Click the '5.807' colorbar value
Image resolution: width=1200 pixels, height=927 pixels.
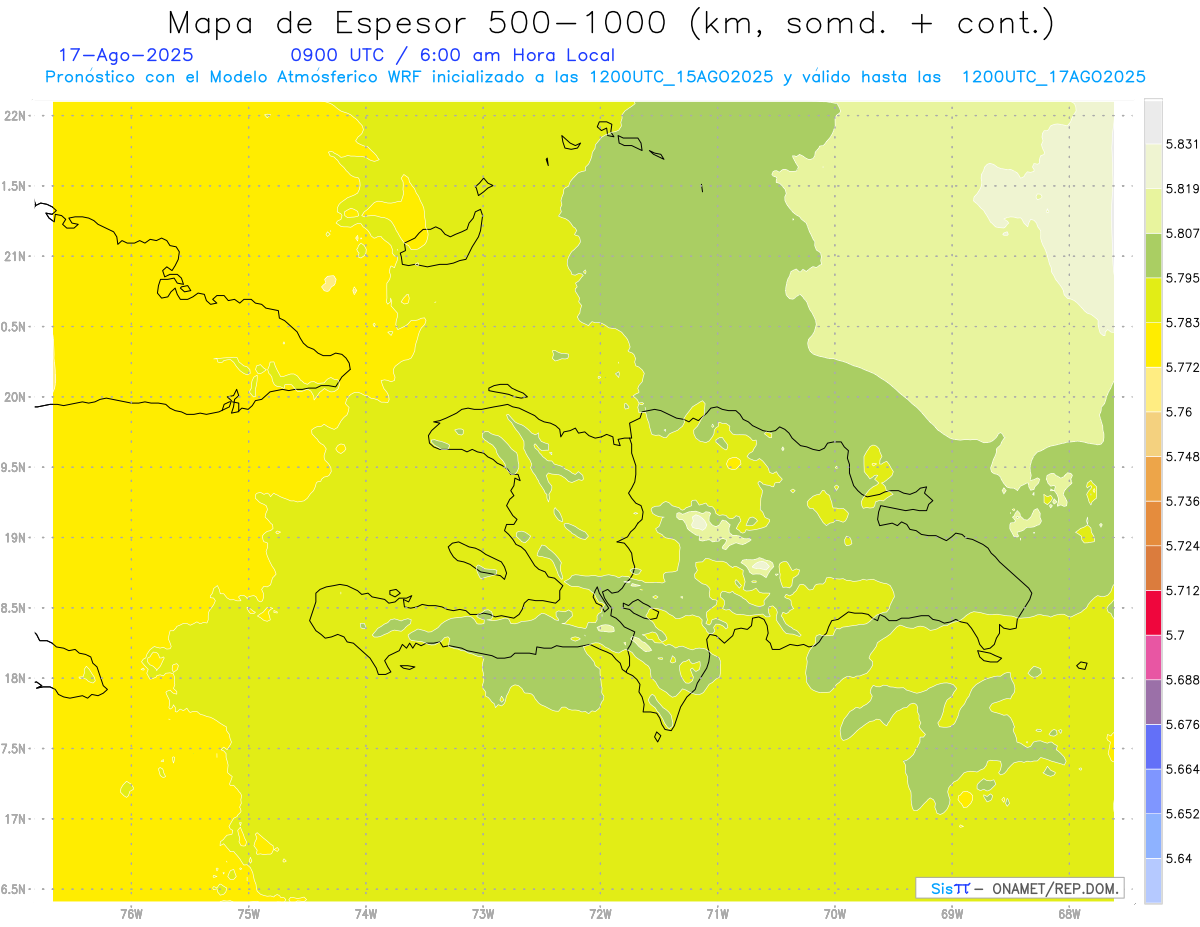1182,233
